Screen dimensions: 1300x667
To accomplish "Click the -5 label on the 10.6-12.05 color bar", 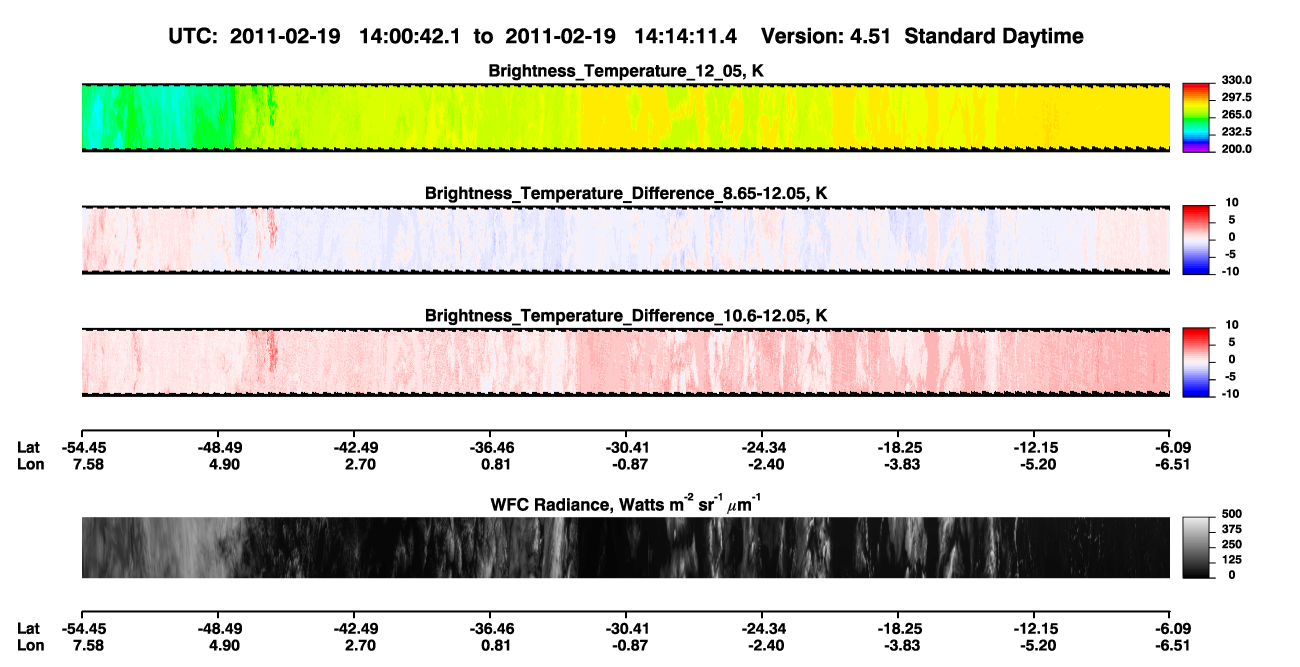I will click(1230, 376).
